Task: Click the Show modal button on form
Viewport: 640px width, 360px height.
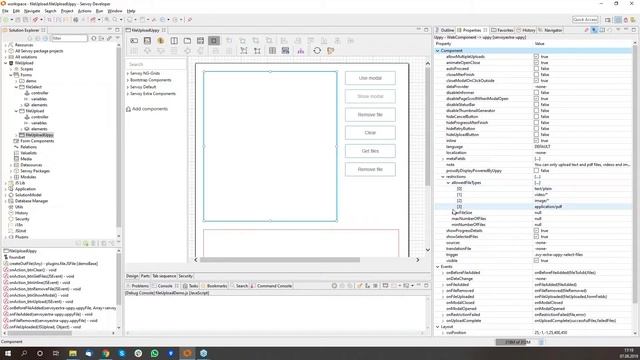Action: (x=370, y=96)
